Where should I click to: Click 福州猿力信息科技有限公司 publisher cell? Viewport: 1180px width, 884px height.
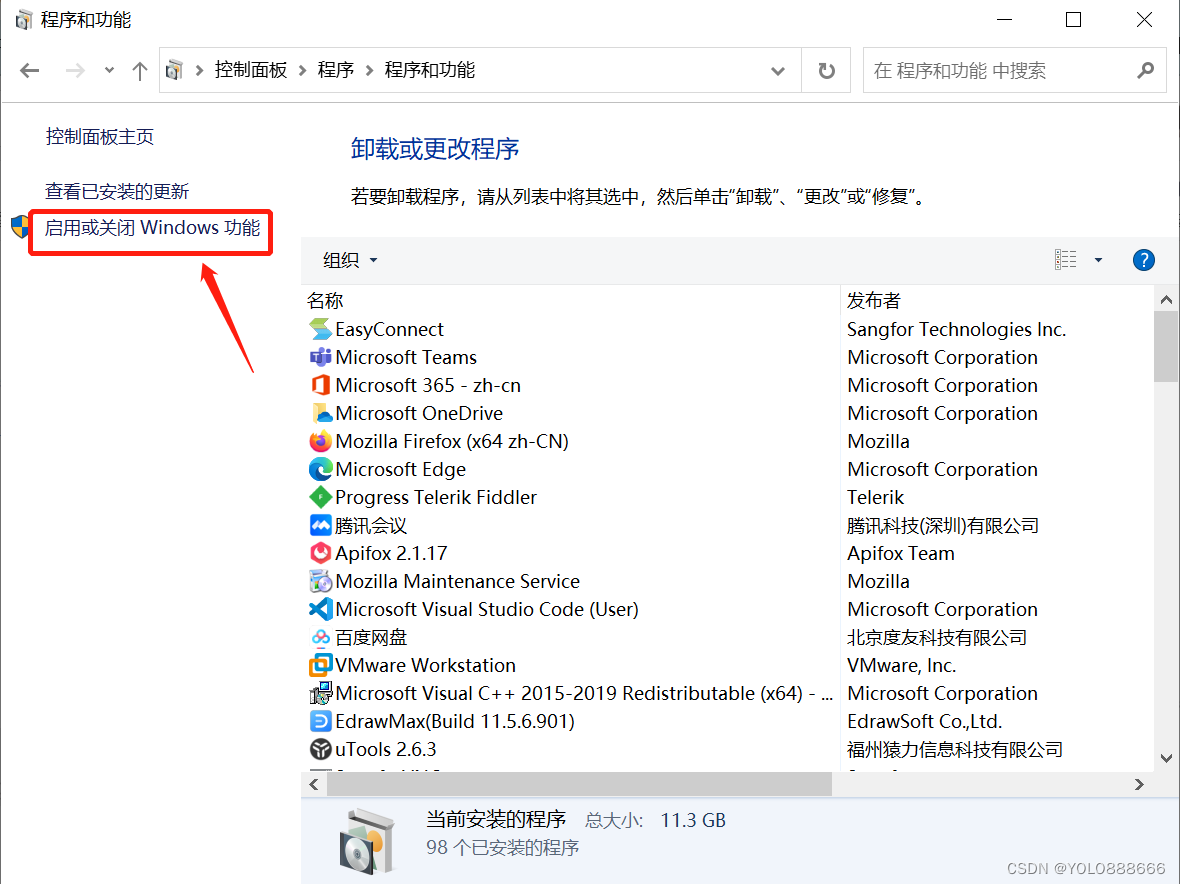(x=955, y=749)
